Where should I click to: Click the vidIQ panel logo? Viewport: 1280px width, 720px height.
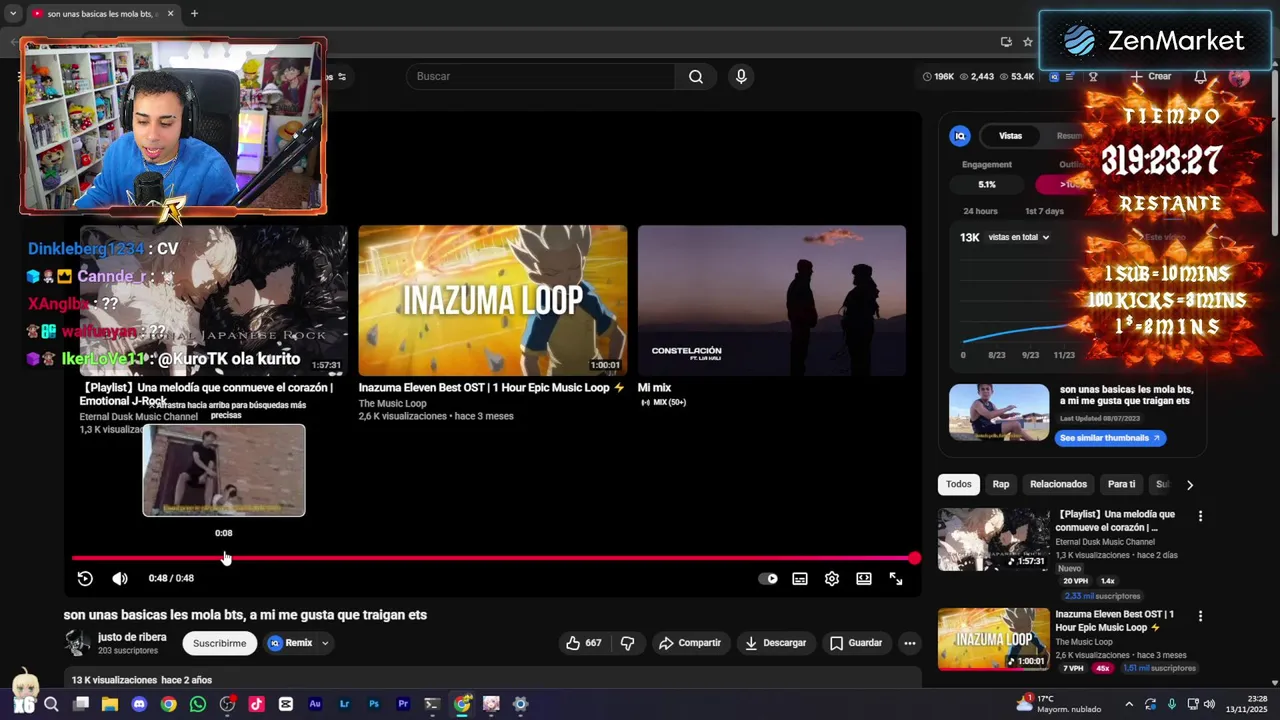point(960,136)
